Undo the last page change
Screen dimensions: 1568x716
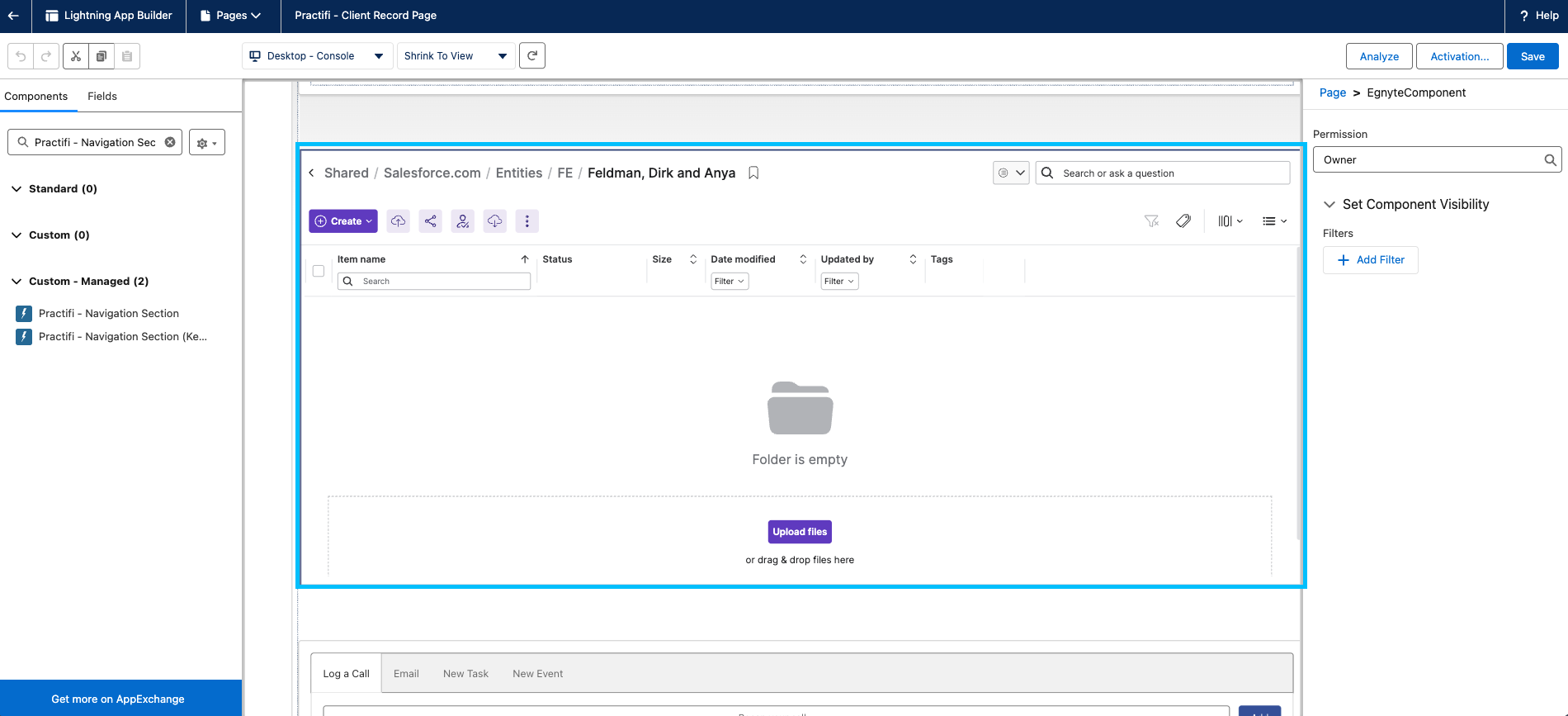[21, 56]
